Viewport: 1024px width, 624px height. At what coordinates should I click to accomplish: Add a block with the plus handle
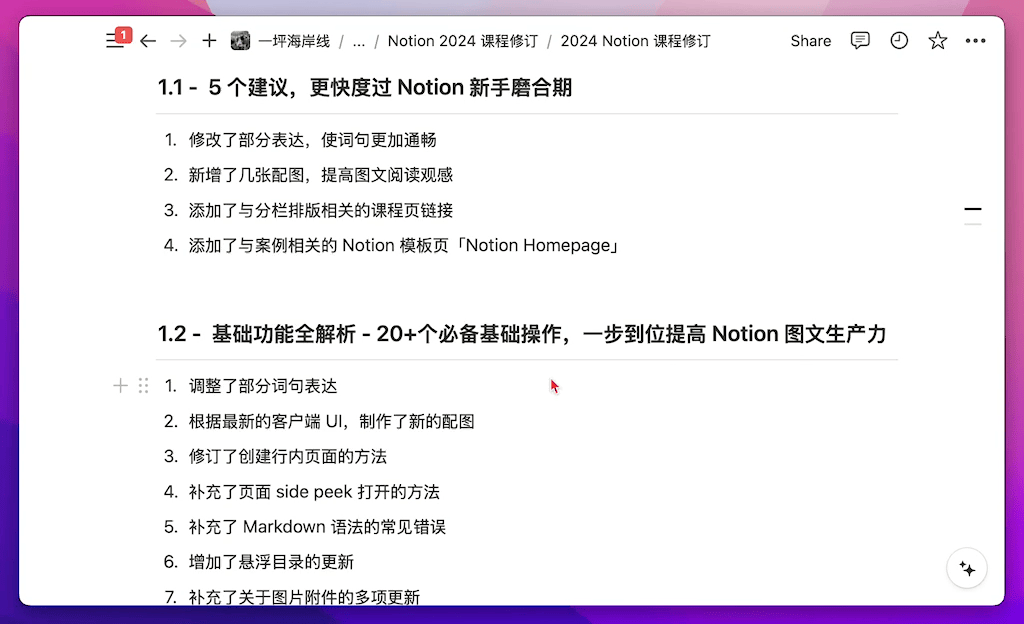coord(120,386)
